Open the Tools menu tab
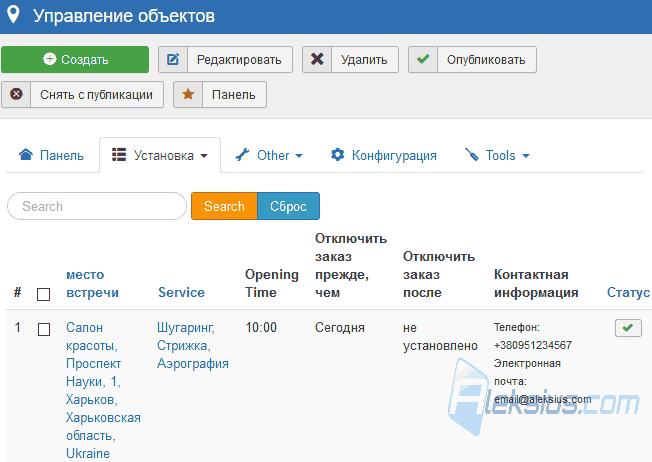 [497, 155]
